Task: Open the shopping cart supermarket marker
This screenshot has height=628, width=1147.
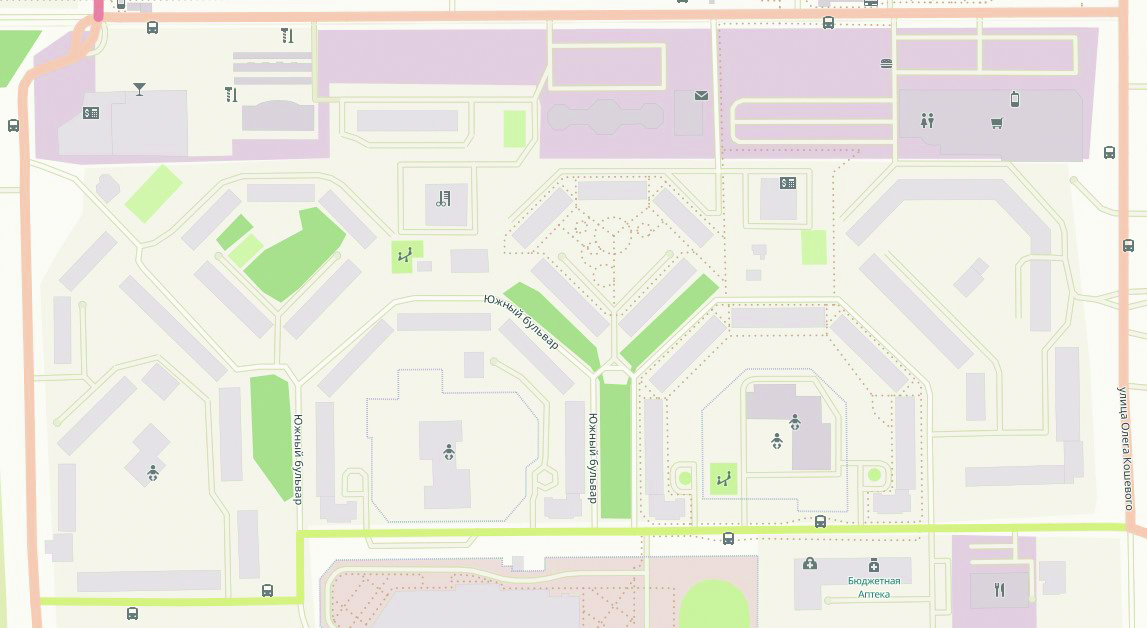Action: tap(996, 124)
